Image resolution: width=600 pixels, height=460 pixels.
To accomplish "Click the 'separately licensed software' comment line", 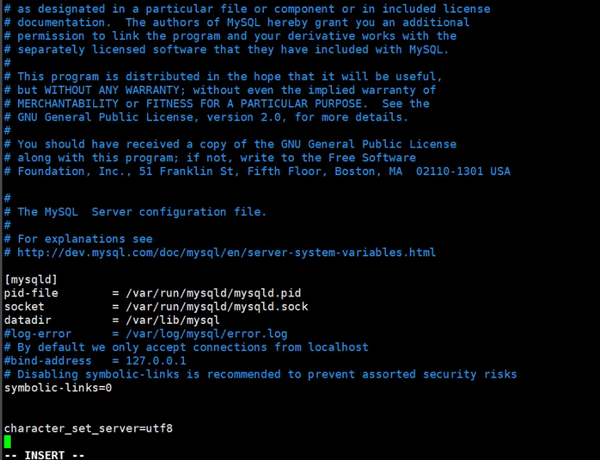I will [x=233, y=49].
